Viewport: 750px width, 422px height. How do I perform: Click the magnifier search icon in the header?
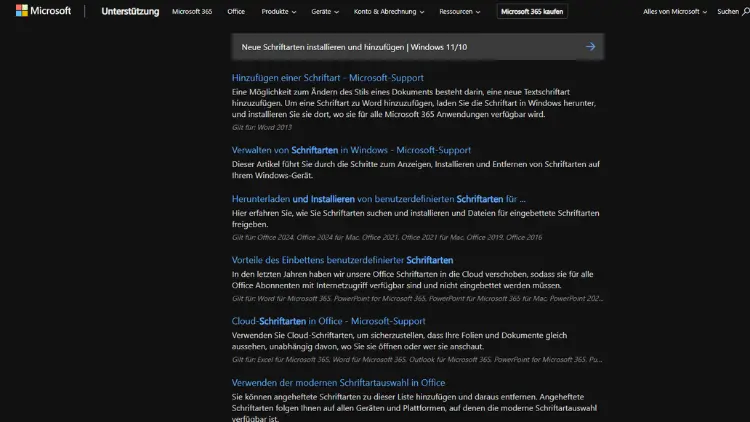pos(745,11)
